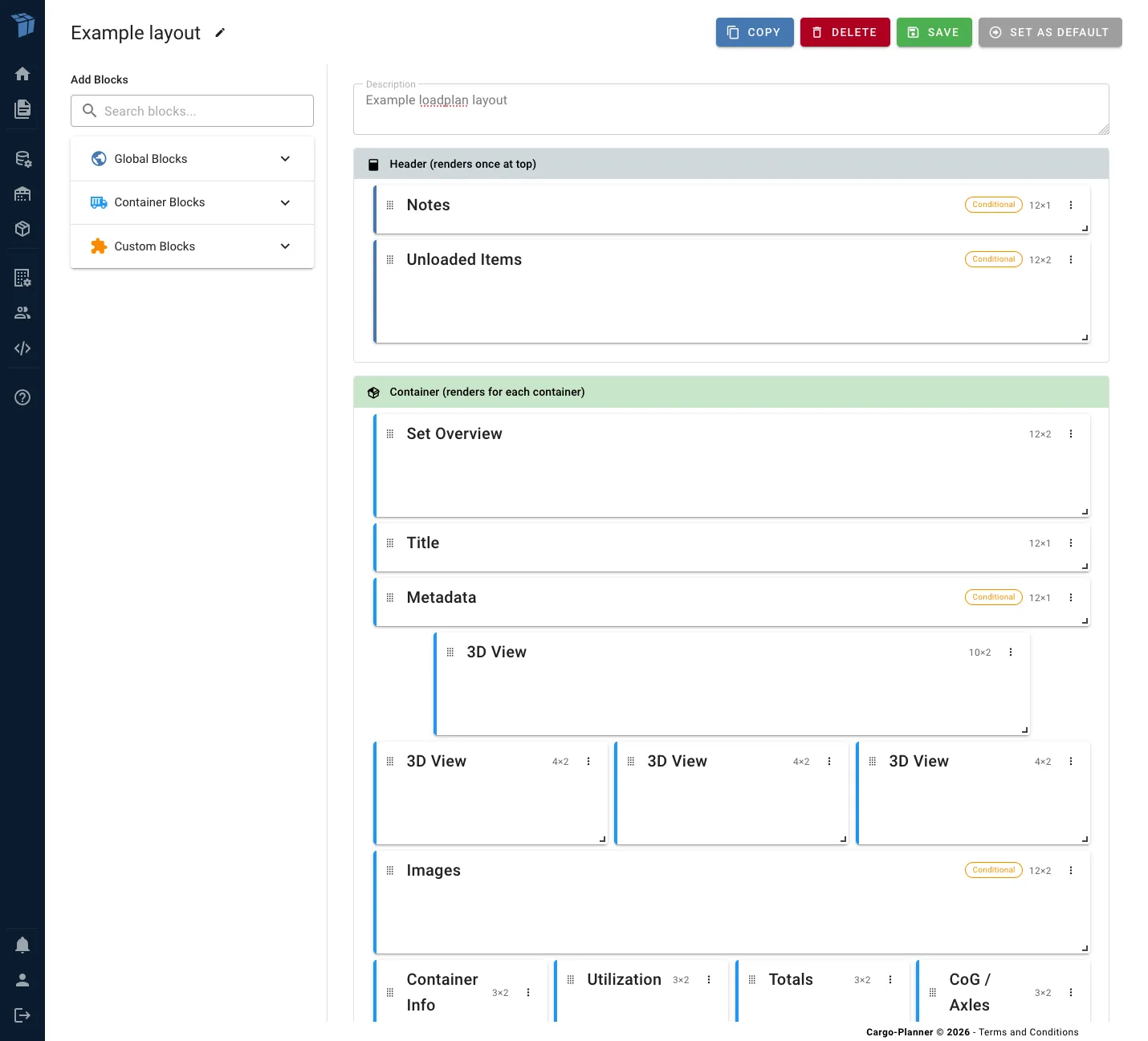Screen dimensions: 1148x1041
Task: Open company settings via the building icon
Action: 22,278
